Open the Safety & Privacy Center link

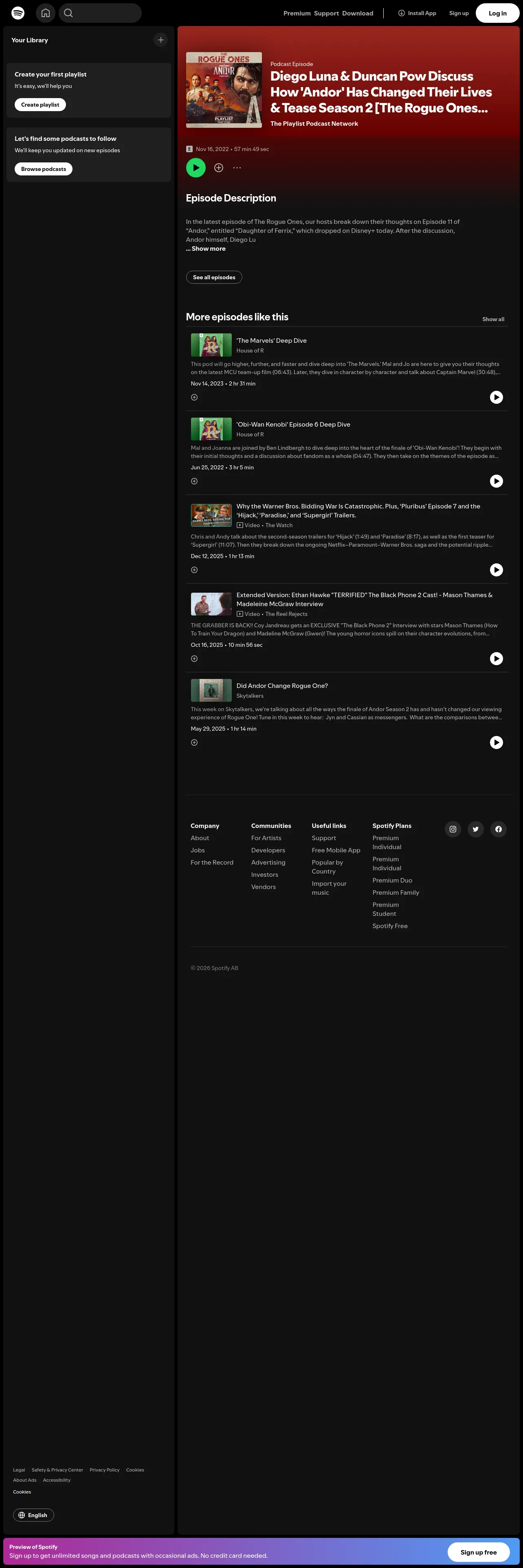pyautogui.click(x=57, y=1470)
